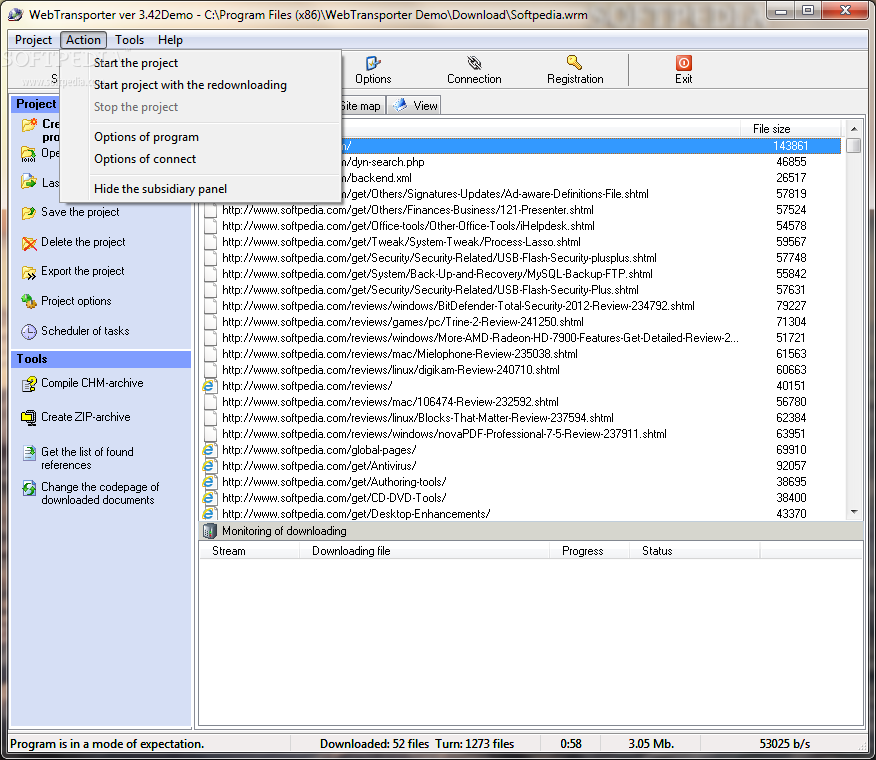The width and height of the screenshot is (876, 760).
Task: Click the file list scroll up arrow
Action: [854, 129]
